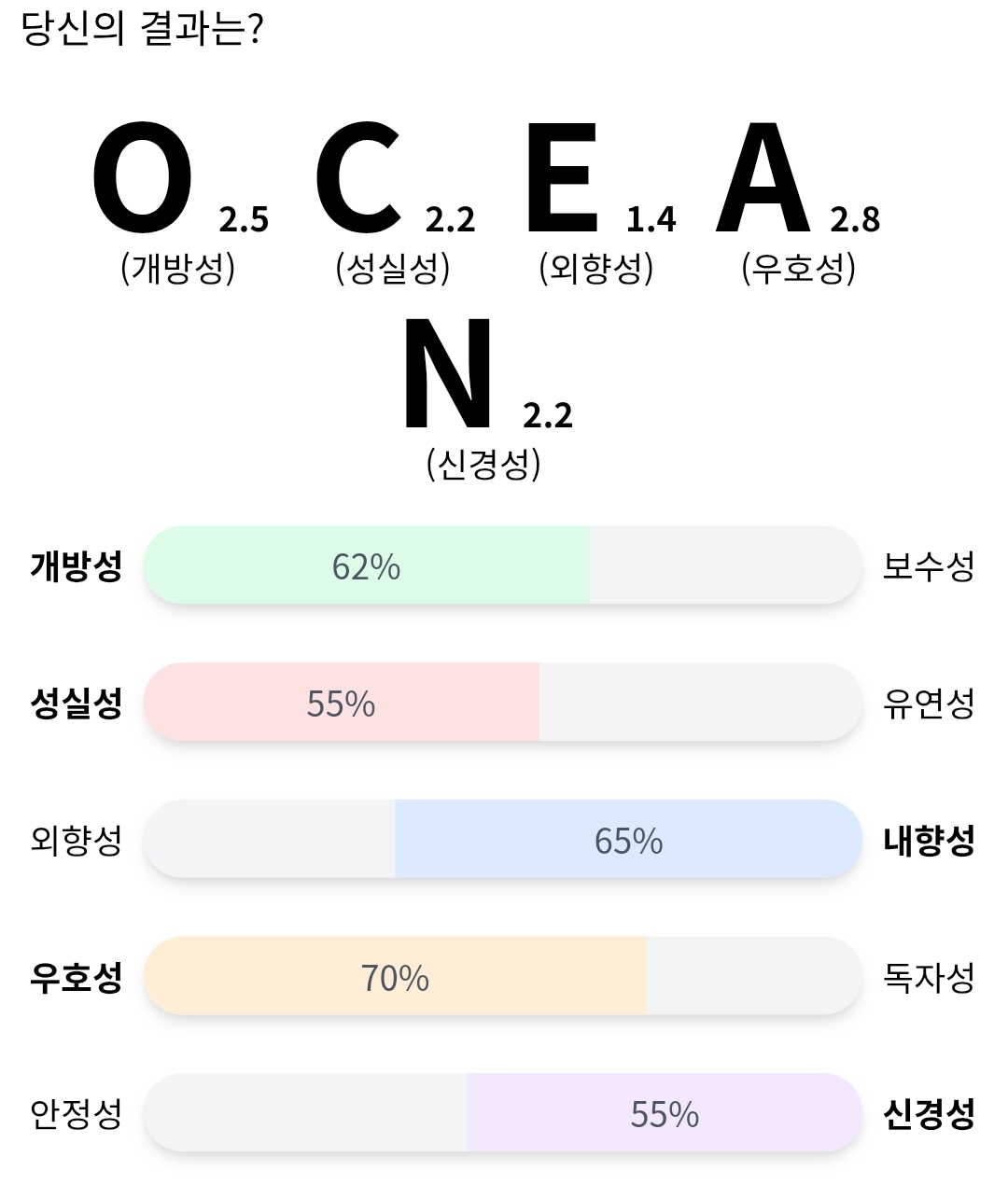The image size is (1008, 1199).
Task: Click the 2.8 score next to A
Action: [855, 220]
